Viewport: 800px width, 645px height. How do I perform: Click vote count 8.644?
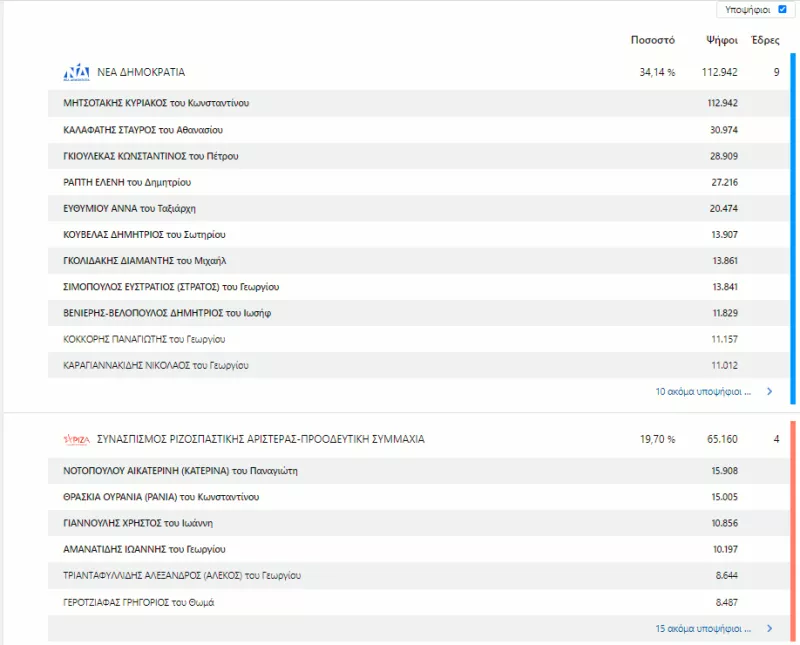[727, 576]
